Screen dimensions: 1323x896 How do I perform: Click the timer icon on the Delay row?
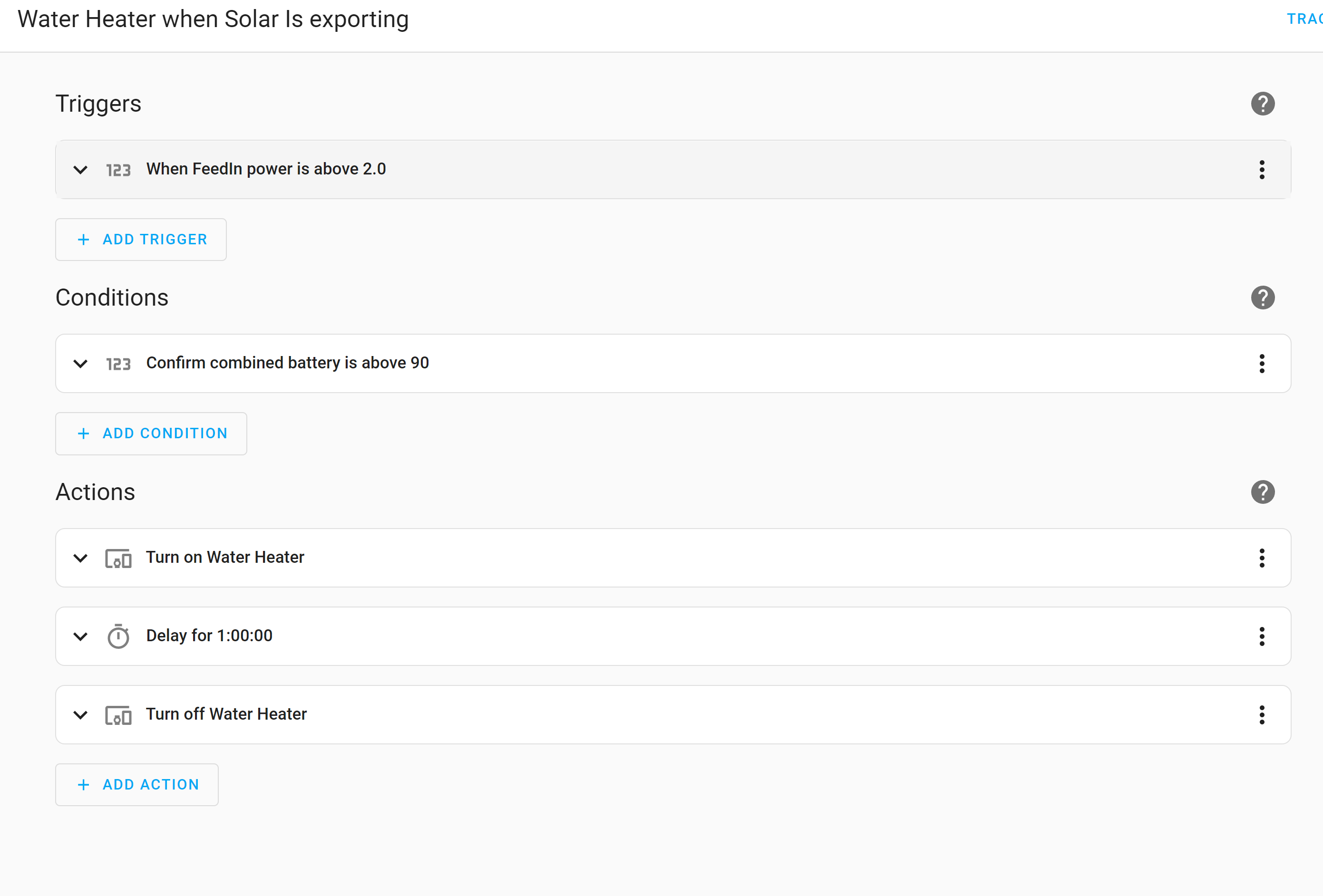coord(118,636)
